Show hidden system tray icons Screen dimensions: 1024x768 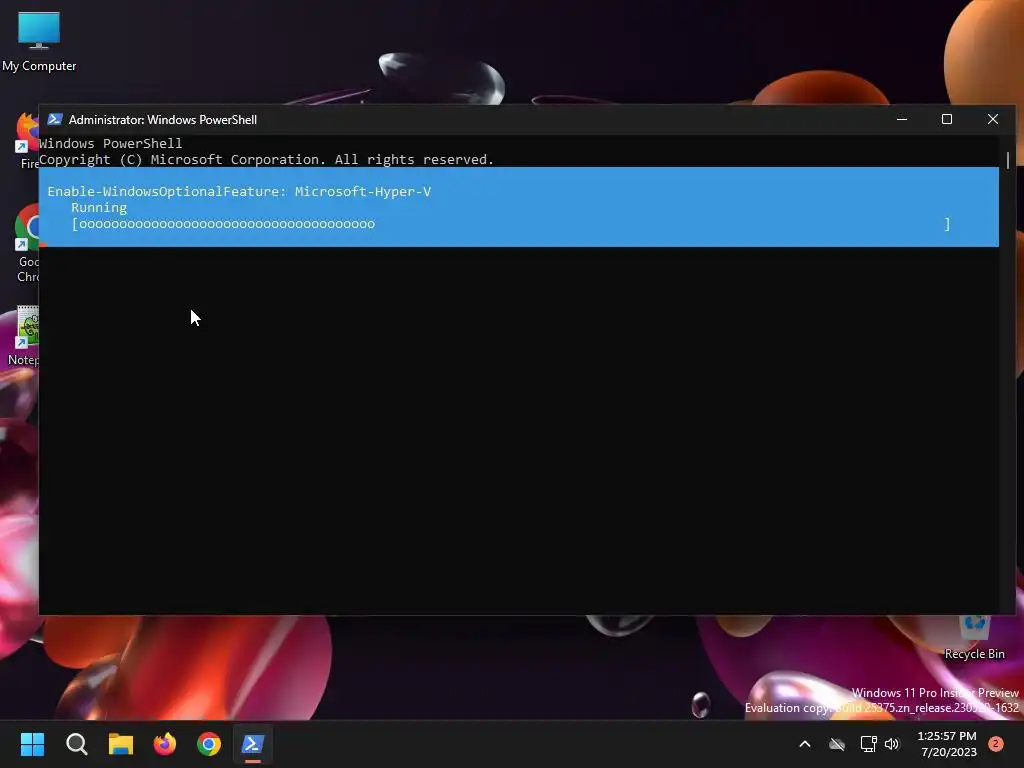pos(805,744)
